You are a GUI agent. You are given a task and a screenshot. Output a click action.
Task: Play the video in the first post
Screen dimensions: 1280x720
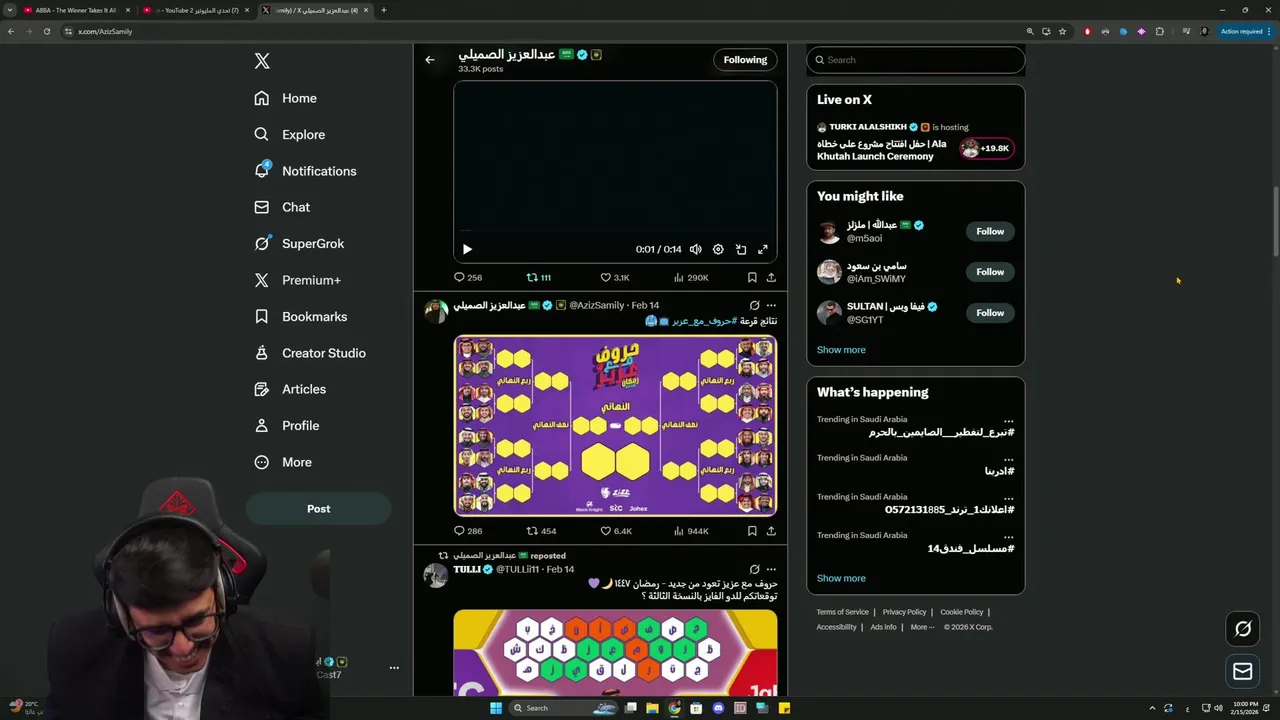click(x=467, y=249)
